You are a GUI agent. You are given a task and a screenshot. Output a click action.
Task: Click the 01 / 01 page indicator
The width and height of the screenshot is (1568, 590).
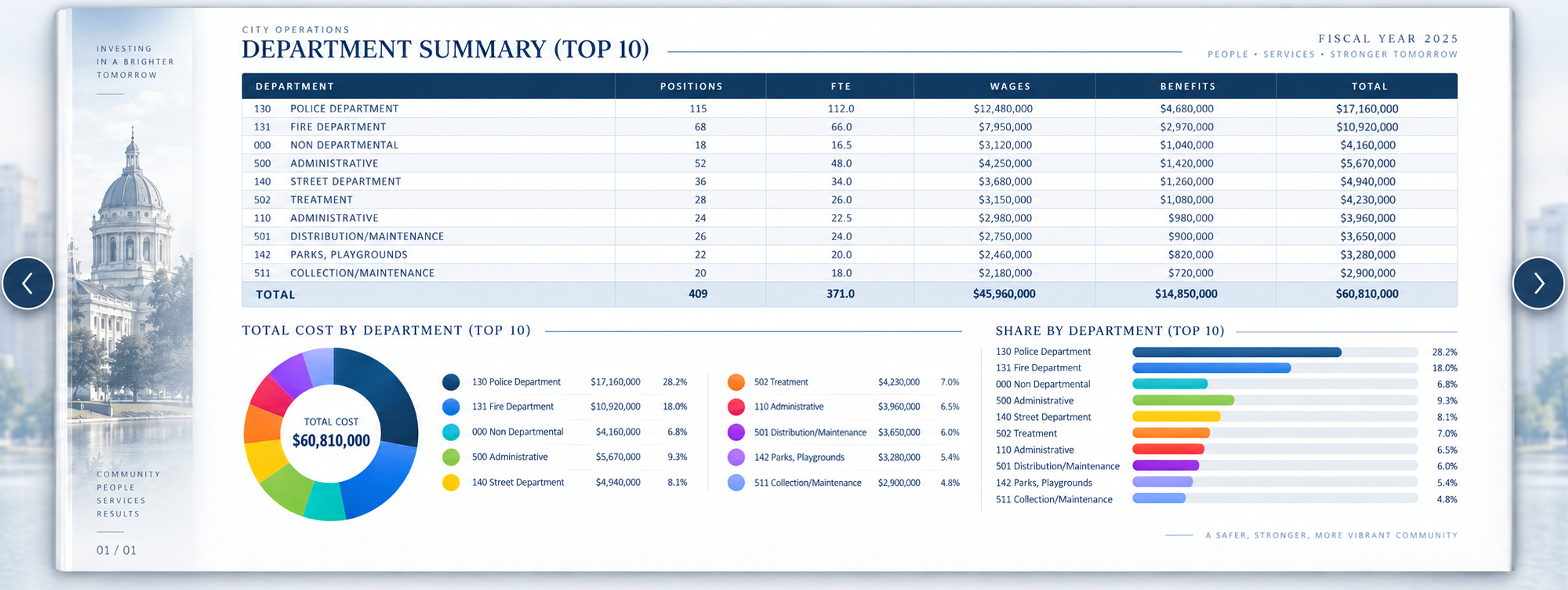116,550
